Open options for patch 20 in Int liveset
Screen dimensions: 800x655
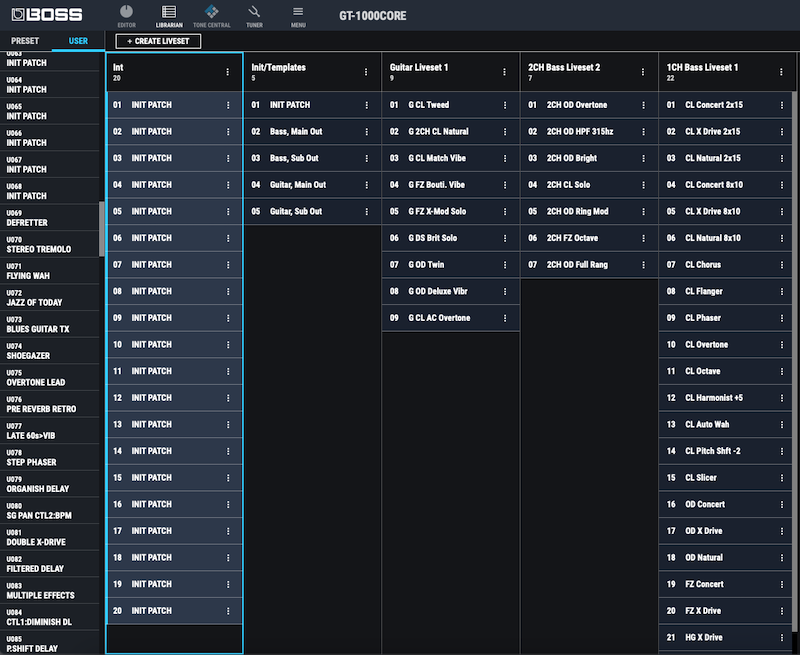point(228,611)
